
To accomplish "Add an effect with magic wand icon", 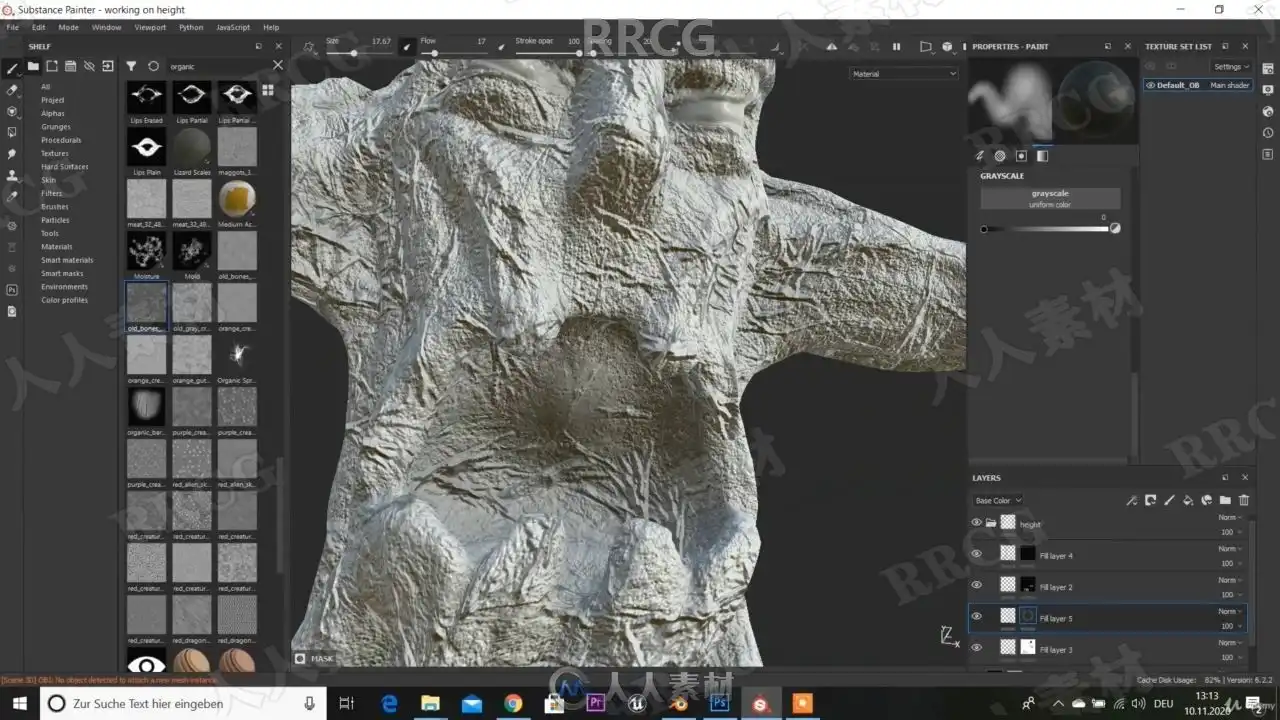I will (x=1131, y=500).
